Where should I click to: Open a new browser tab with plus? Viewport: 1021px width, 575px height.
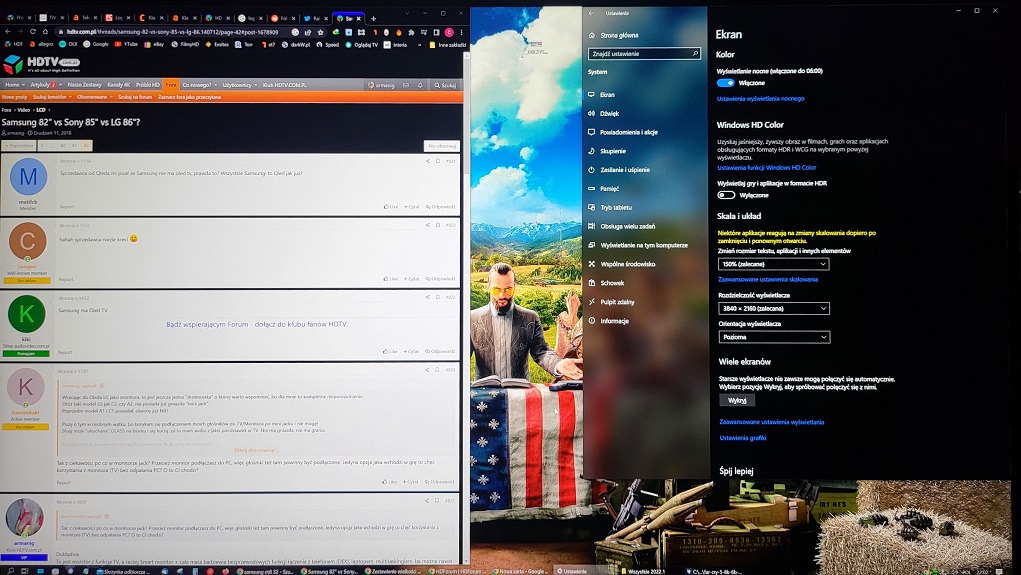tap(373, 18)
